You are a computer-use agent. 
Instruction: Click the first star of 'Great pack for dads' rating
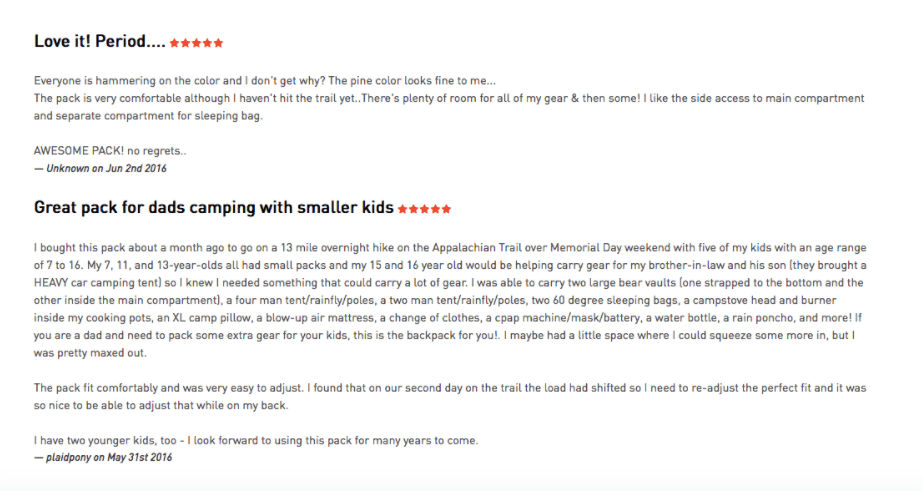pyautogui.click(x=403, y=209)
